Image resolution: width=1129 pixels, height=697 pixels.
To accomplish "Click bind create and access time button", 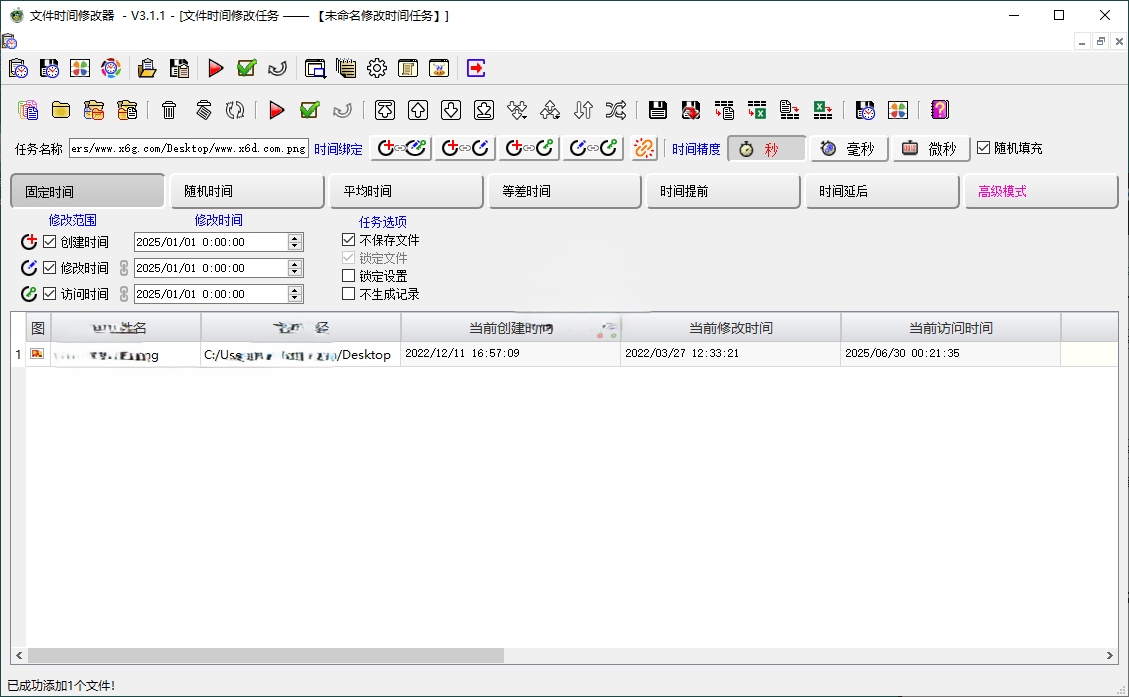I will [528, 148].
